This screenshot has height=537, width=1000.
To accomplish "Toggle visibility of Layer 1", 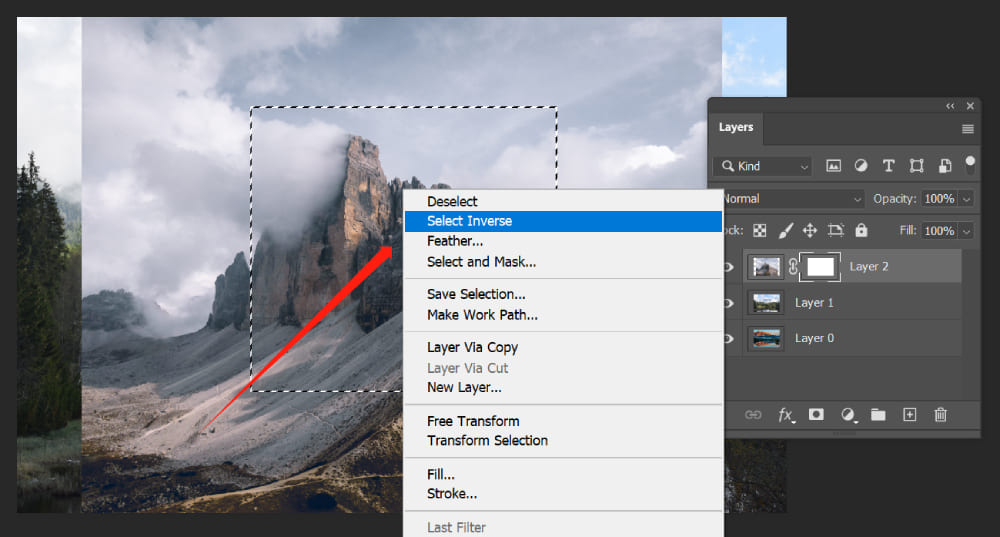I will (728, 303).
